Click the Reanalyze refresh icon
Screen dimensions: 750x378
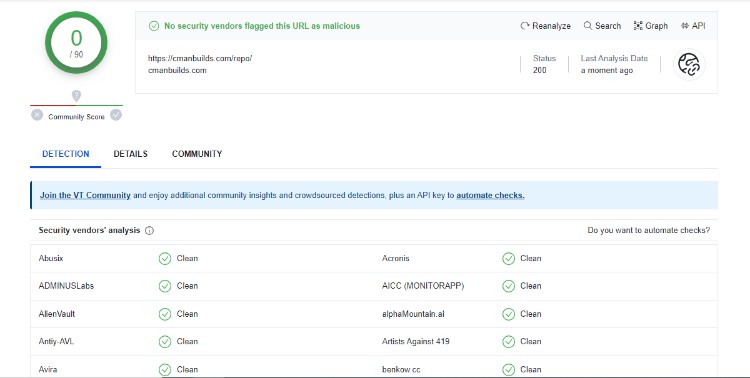pos(525,26)
